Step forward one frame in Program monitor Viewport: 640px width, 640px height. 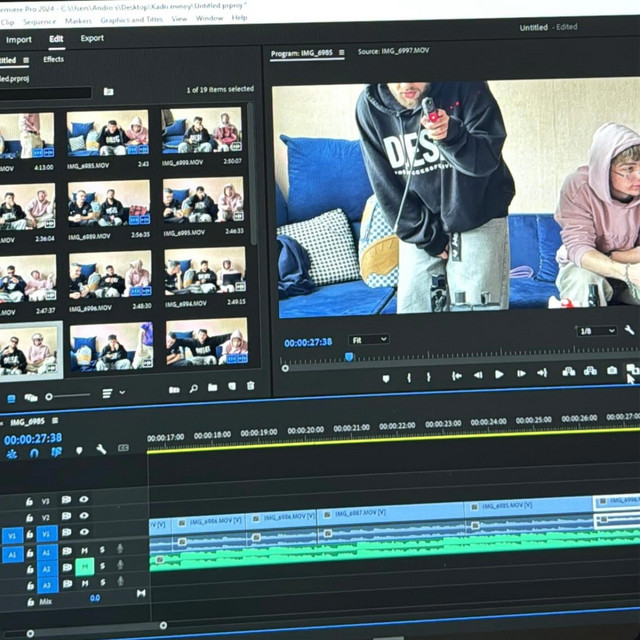point(521,373)
